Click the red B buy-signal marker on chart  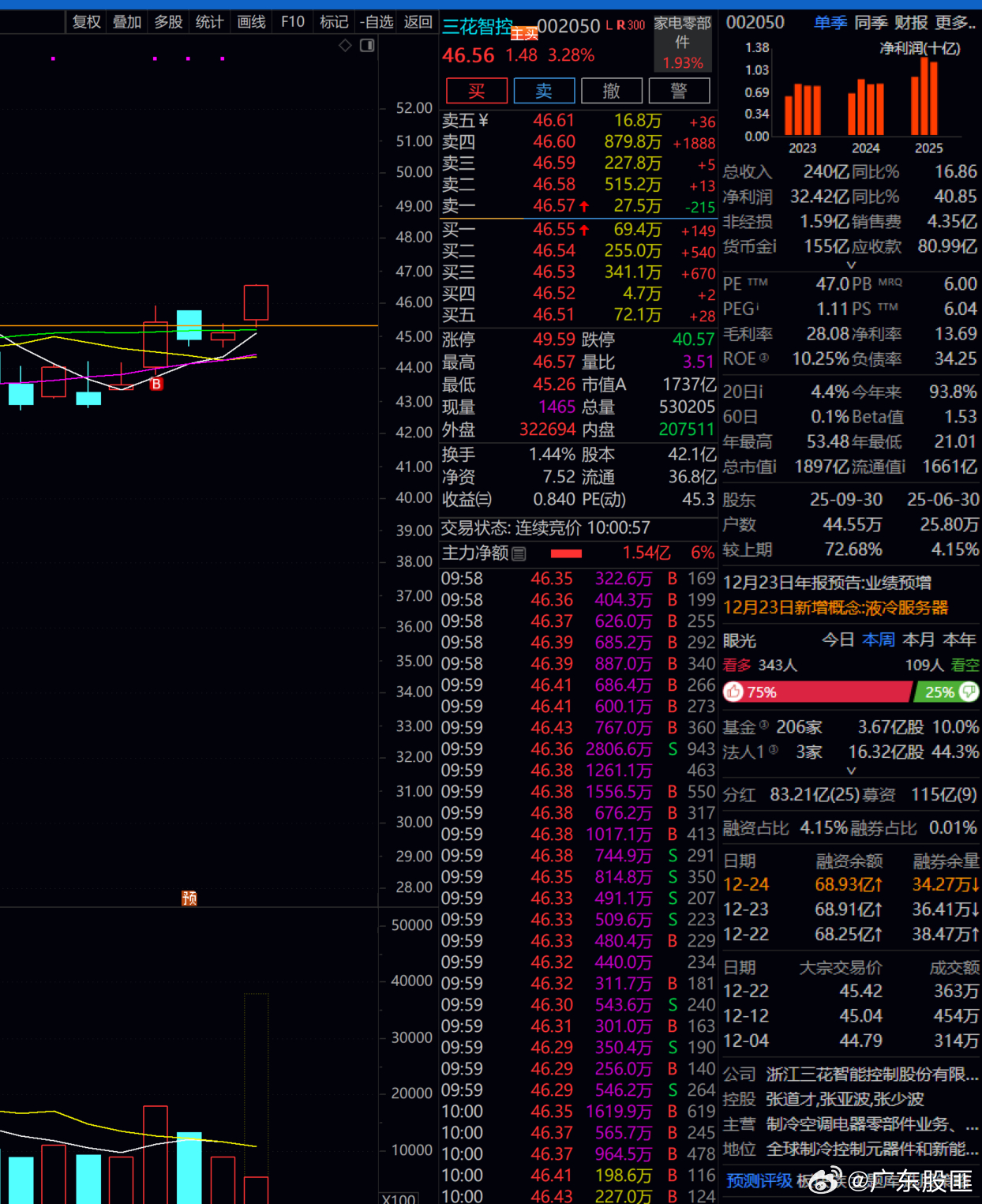tap(156, 384)
